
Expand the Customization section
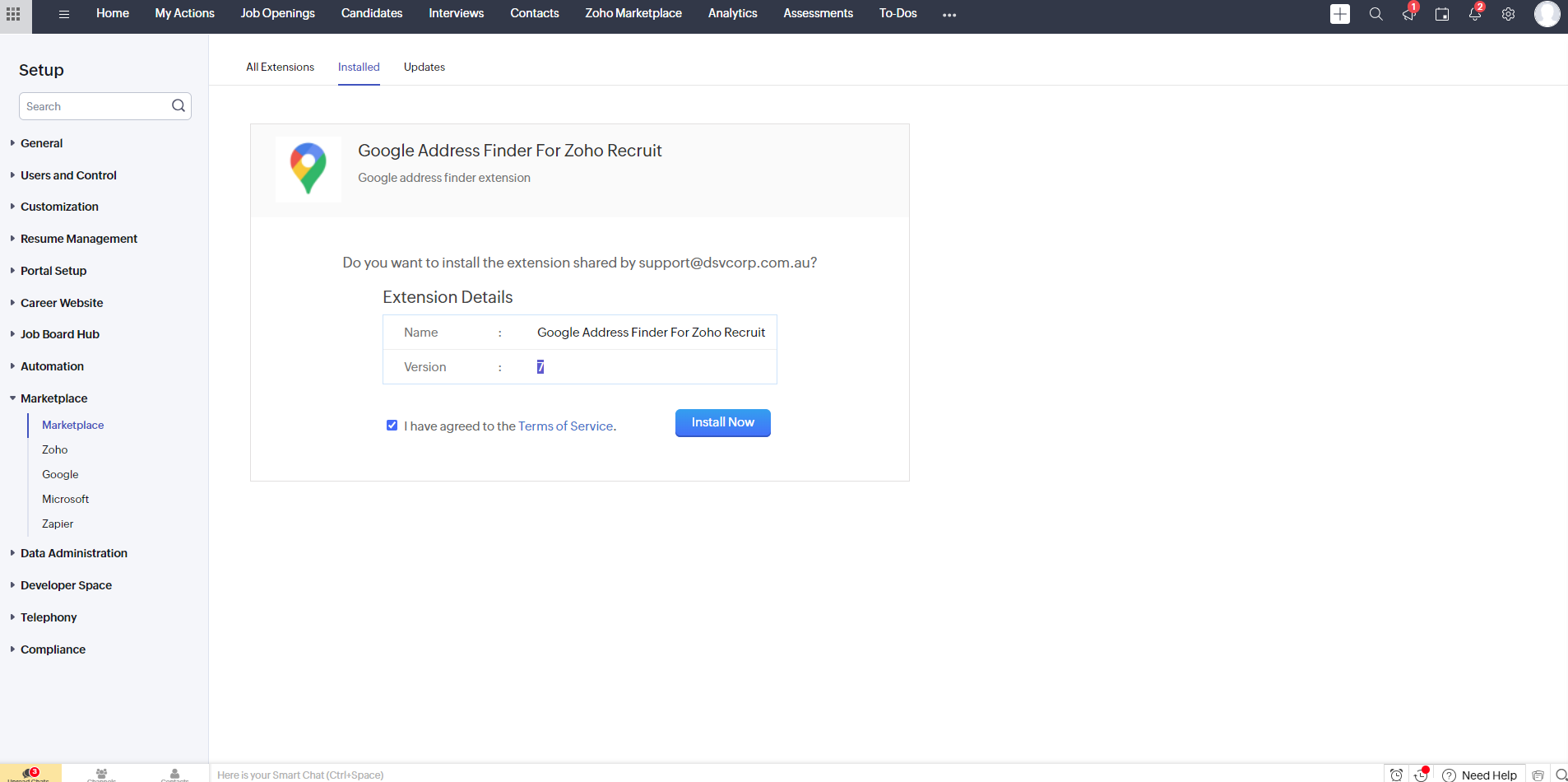pyautogui.click(x=59, y=207)
